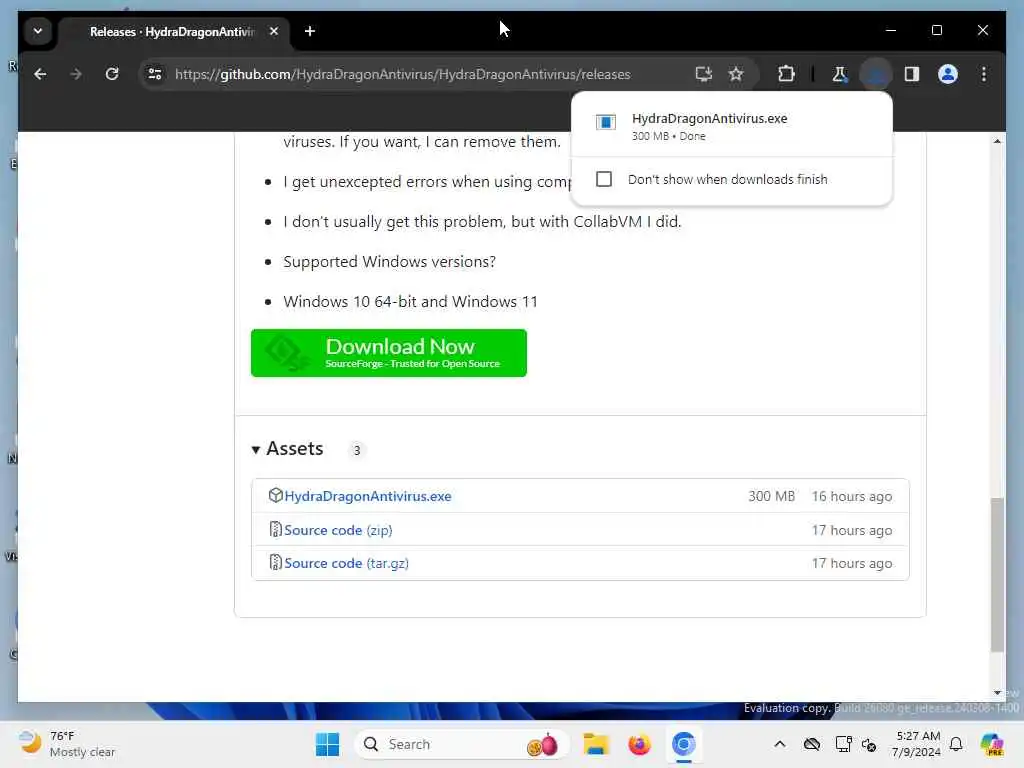Click the 300 MB size of HydraDragonAntivirus.exe
The height and width of the screenshot is (768, 1024).
coord(771,496)
